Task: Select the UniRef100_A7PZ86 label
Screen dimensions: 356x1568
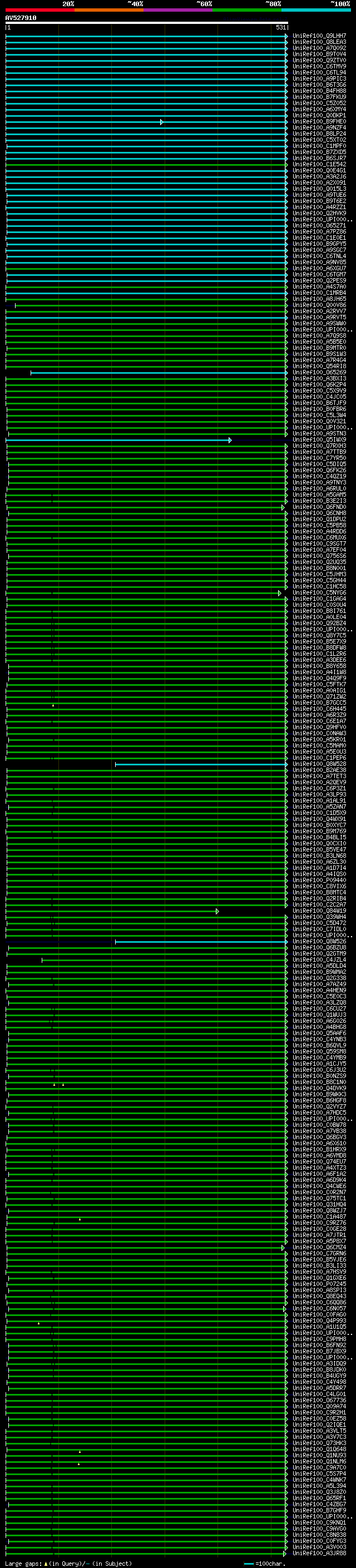Action: coord(319,231)
